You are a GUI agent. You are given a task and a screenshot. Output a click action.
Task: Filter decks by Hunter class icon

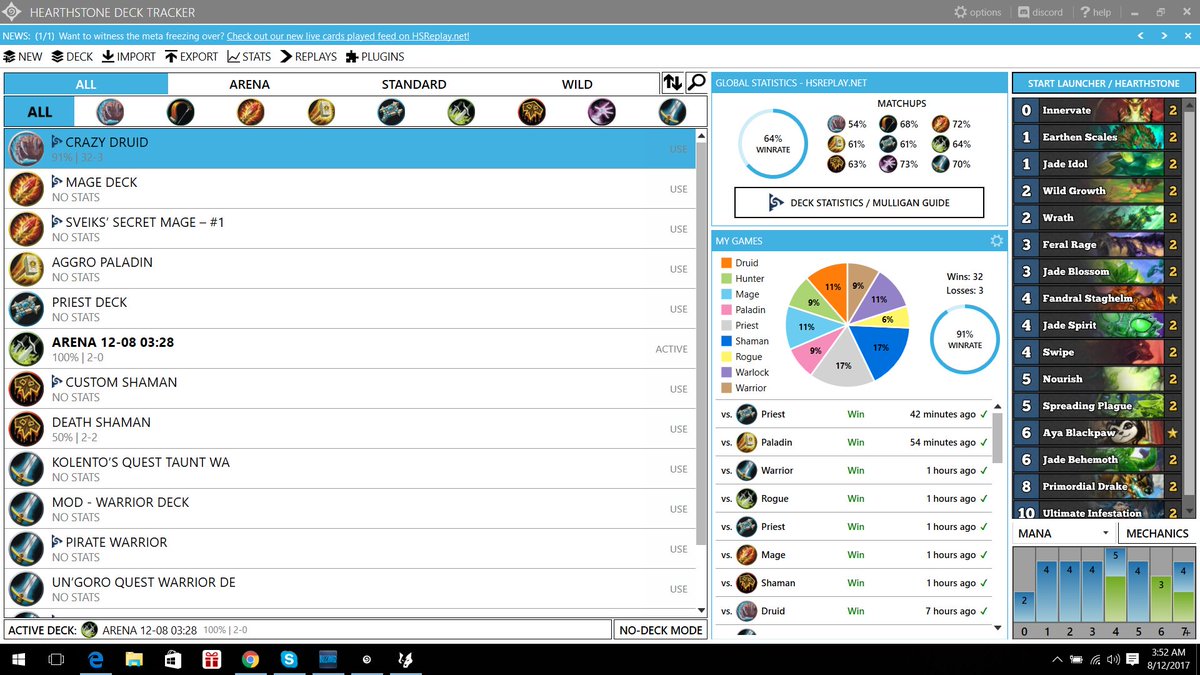click(180, 111)
